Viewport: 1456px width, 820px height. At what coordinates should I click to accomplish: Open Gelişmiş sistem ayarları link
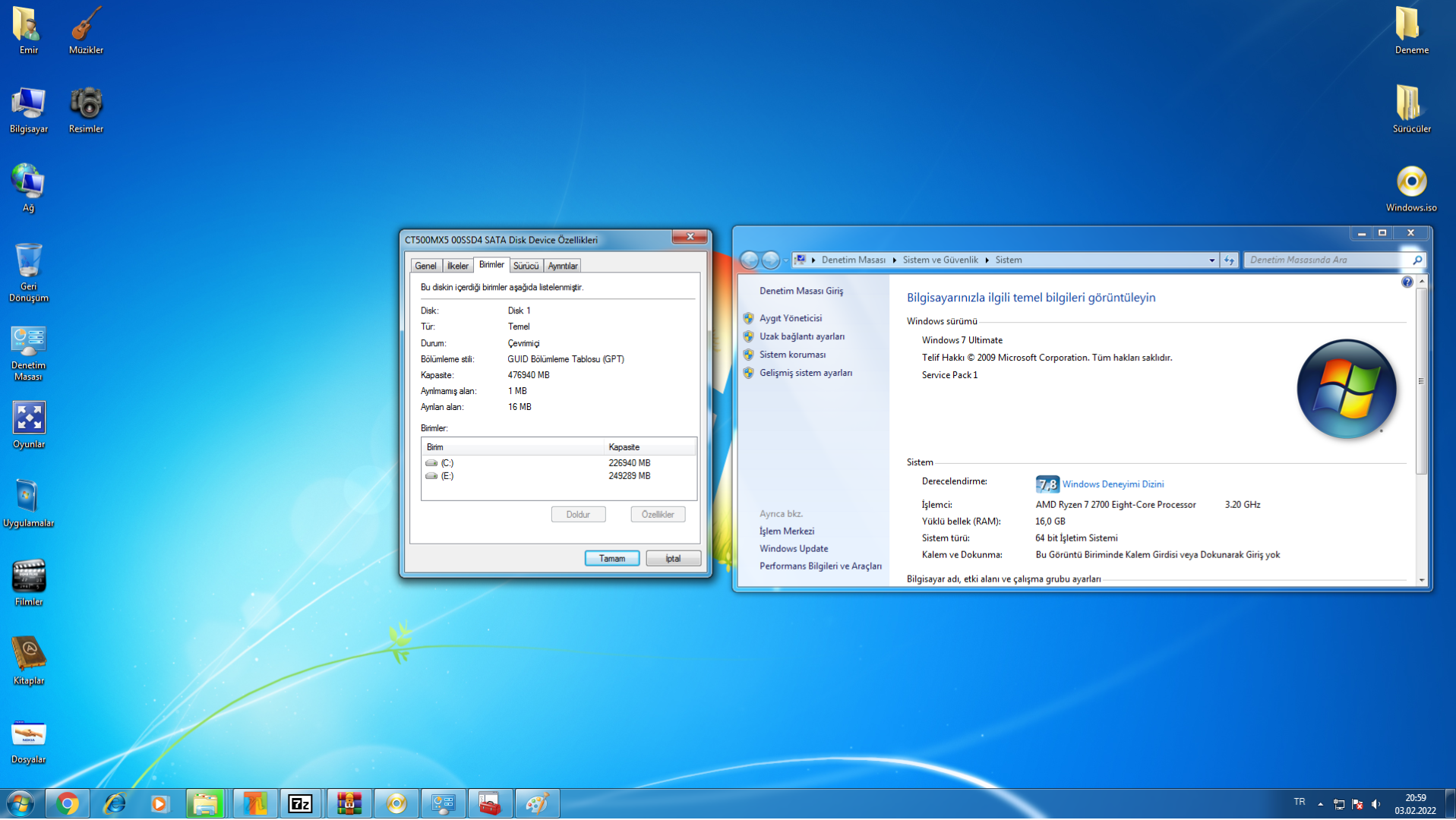pyautogui.click(x=805, y=374)
